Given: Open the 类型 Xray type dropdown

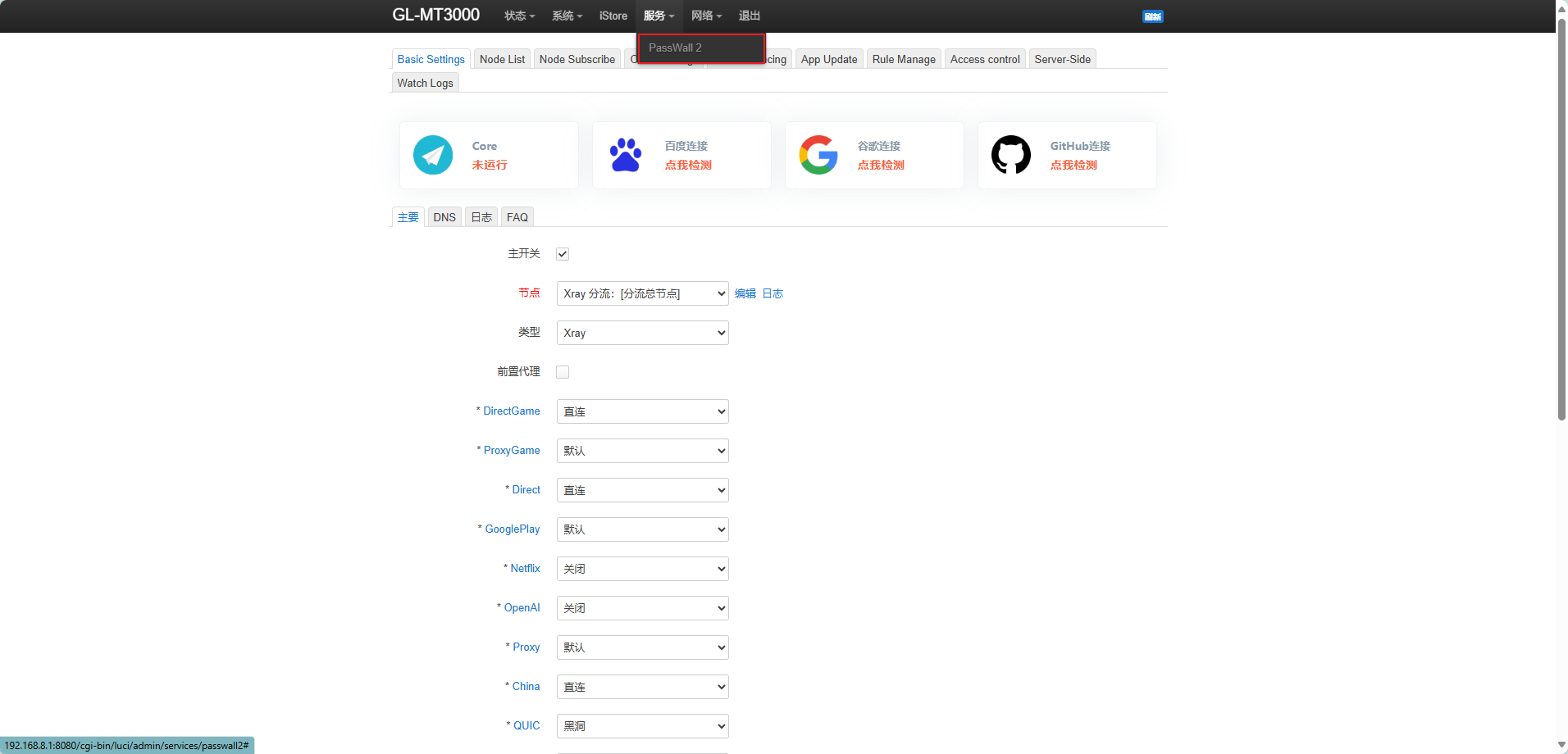Looking at the screenshot, I should coord(642,332).
